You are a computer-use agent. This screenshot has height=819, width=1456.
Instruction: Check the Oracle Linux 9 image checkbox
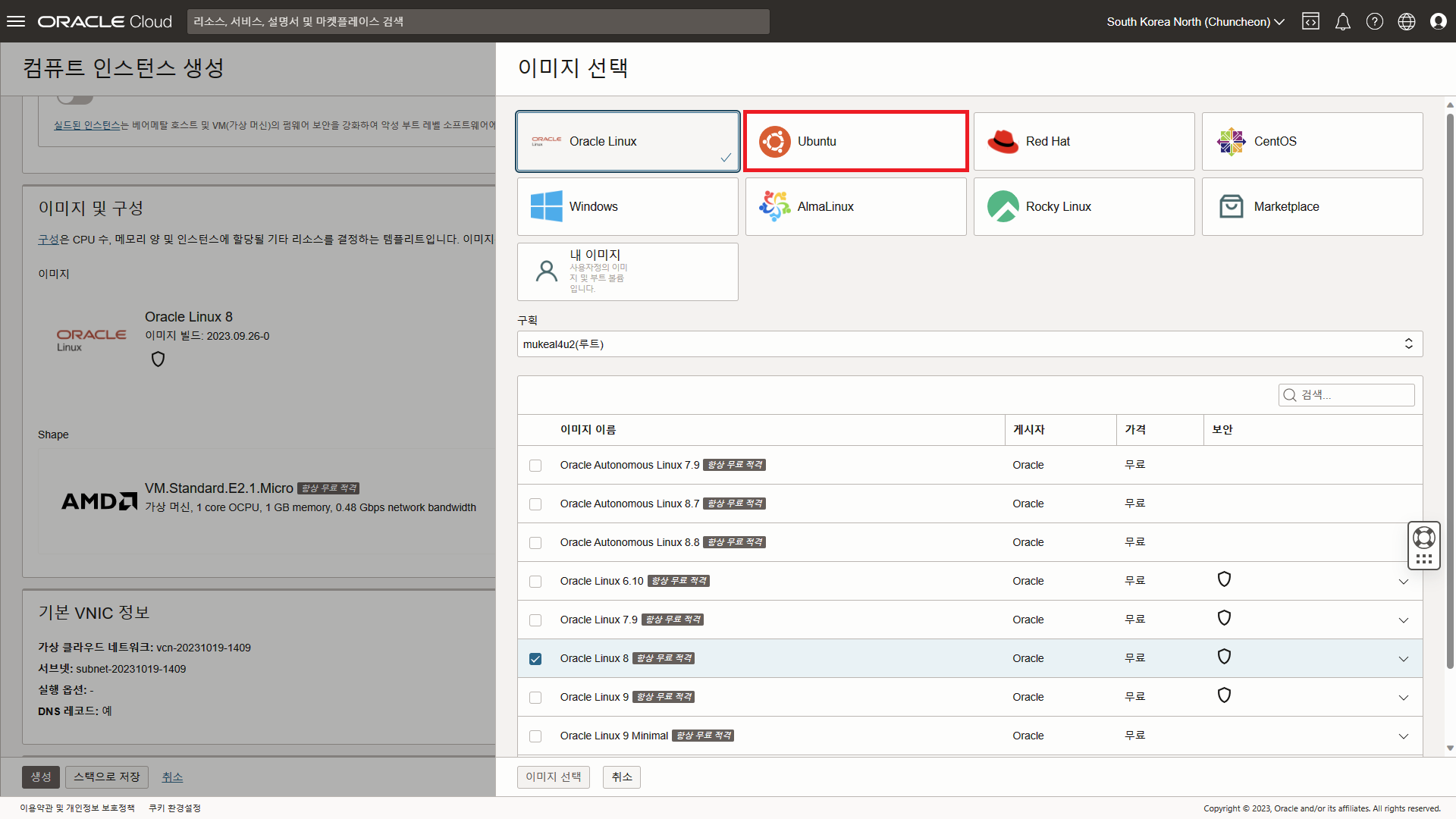pyautogui.click(x=535, y=698)
